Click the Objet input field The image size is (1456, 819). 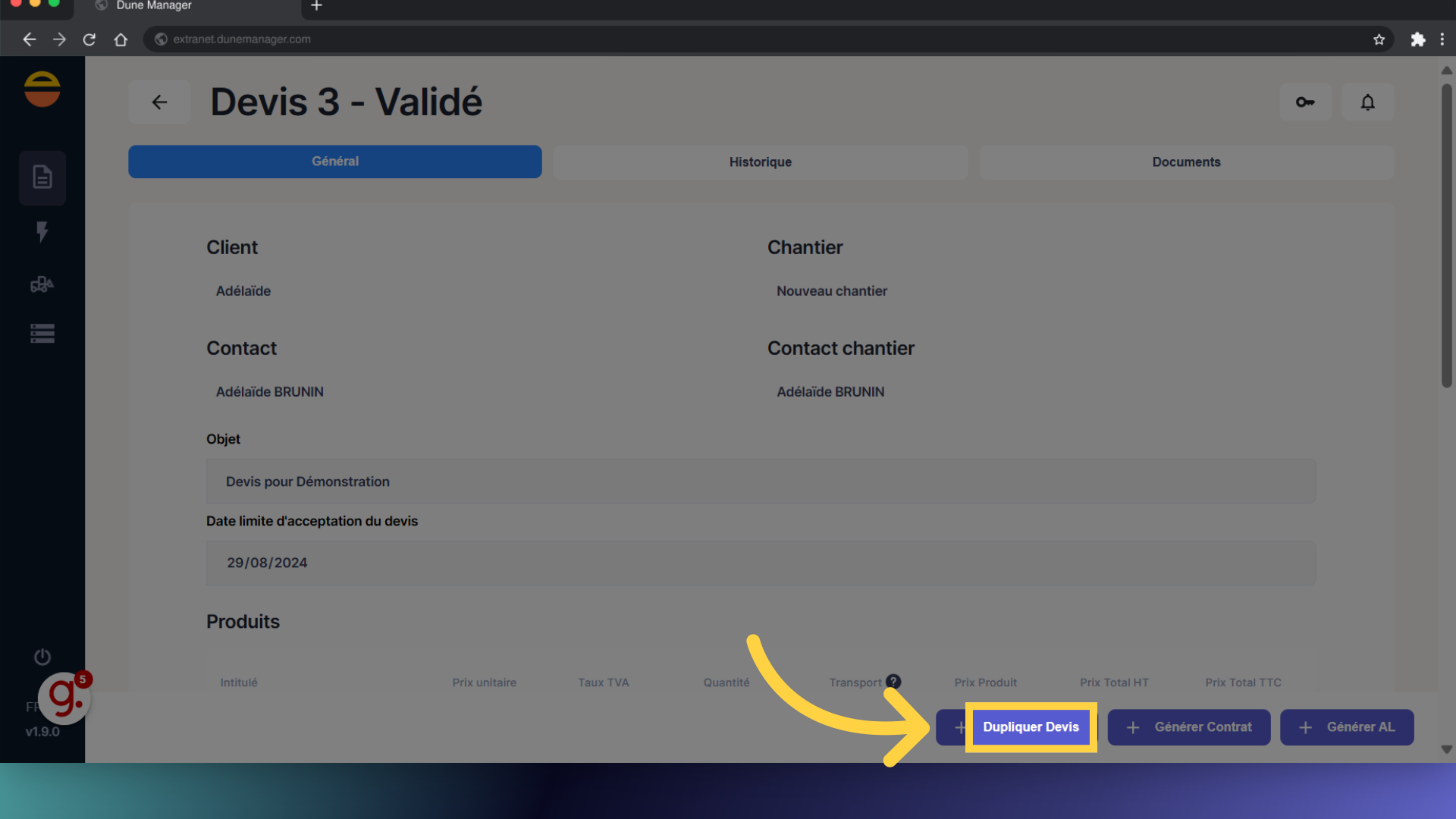tap(760, 482)
